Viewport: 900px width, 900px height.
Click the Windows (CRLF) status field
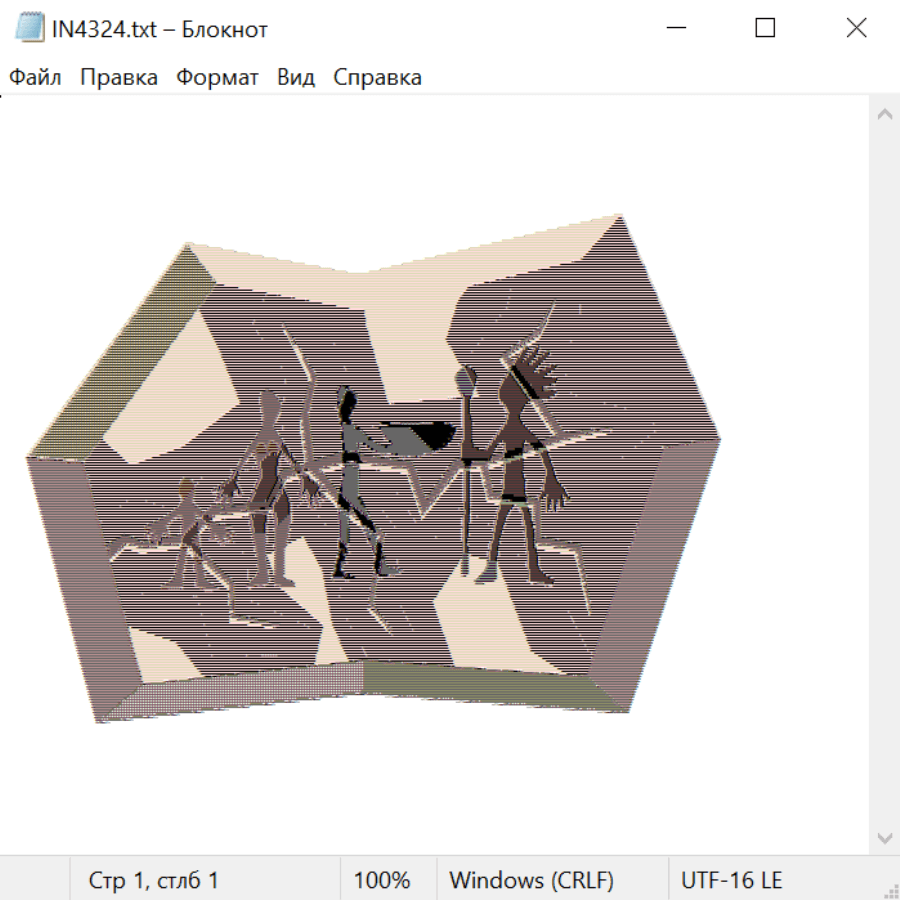[x=531, y=881]
